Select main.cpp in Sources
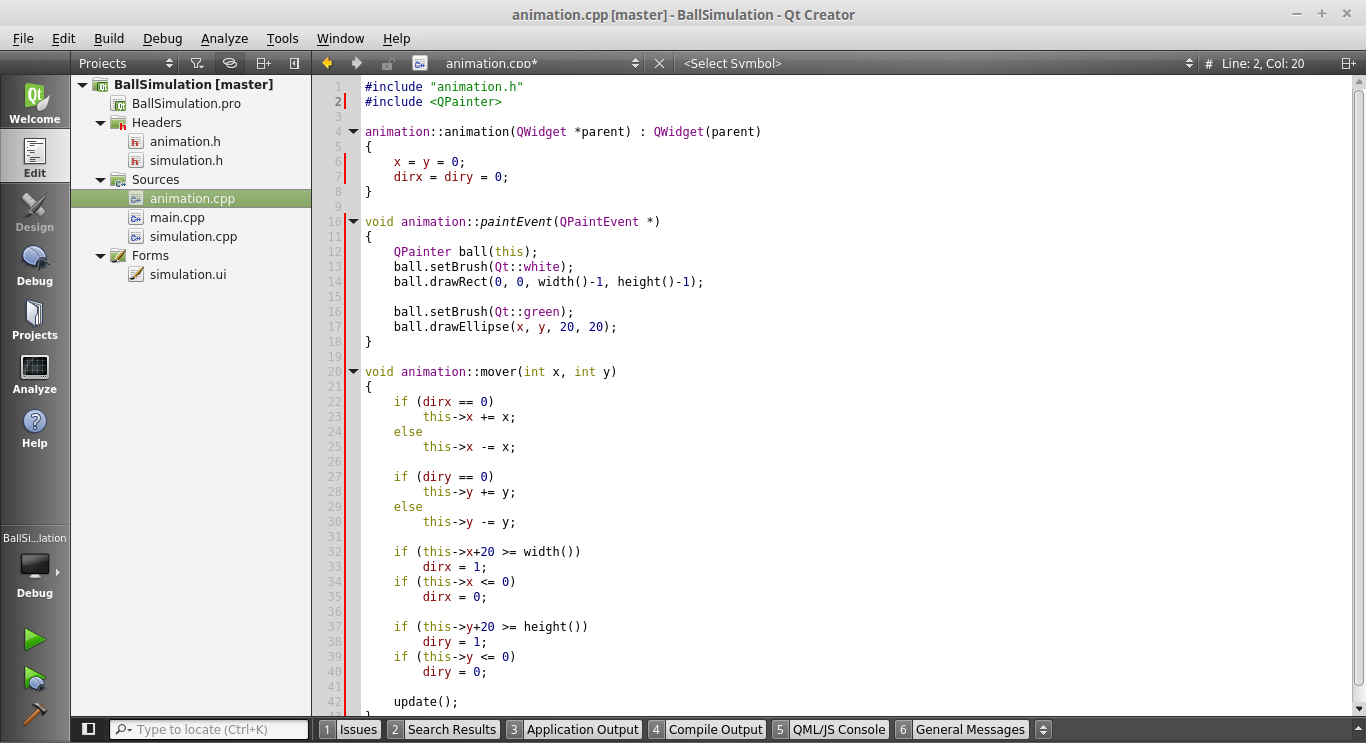The height and width of the screenshot is (743, 1366). coord(177,218)
